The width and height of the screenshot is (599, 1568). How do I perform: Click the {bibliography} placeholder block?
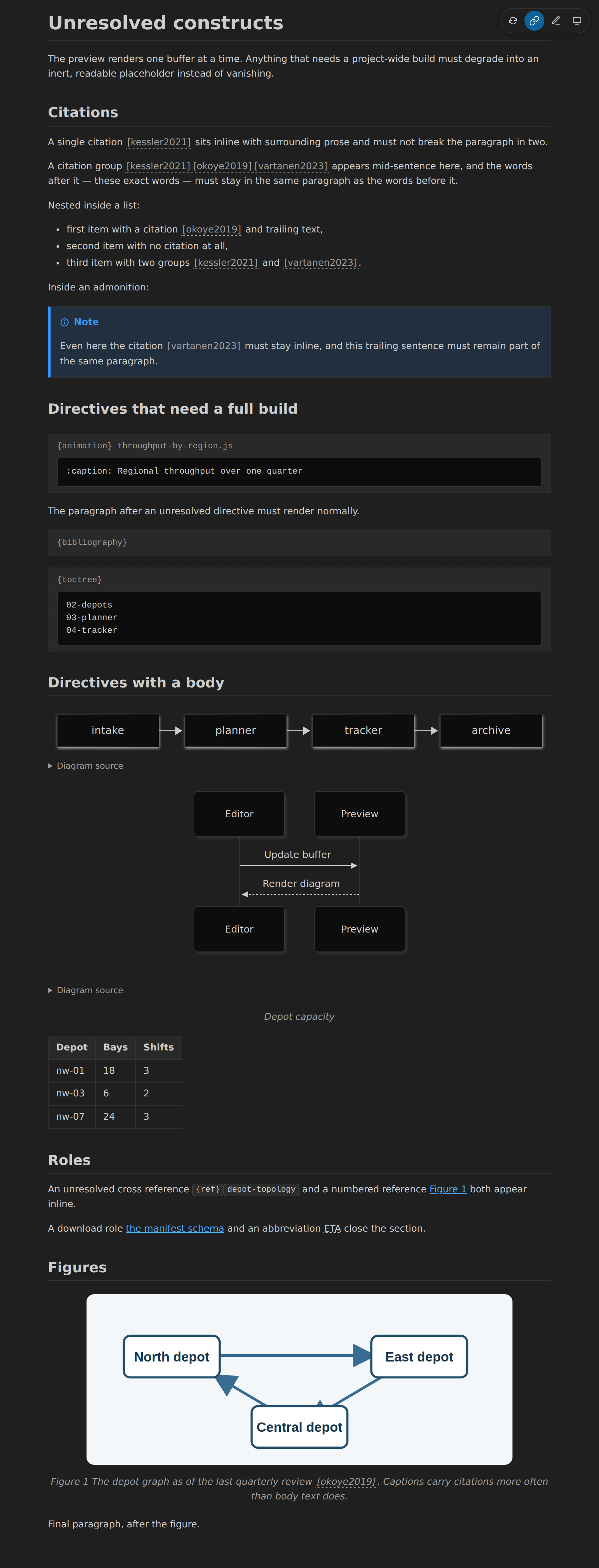(x=299, y=542)
